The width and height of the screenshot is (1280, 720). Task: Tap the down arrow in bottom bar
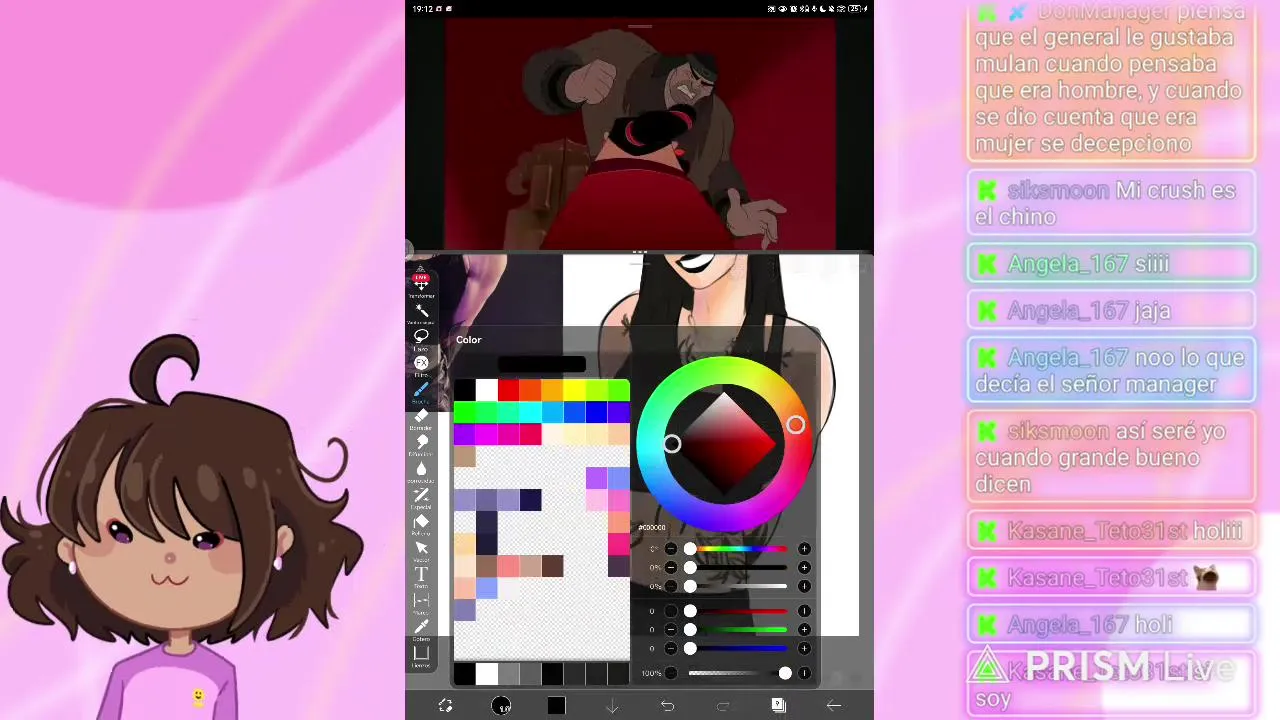[612, 706]
